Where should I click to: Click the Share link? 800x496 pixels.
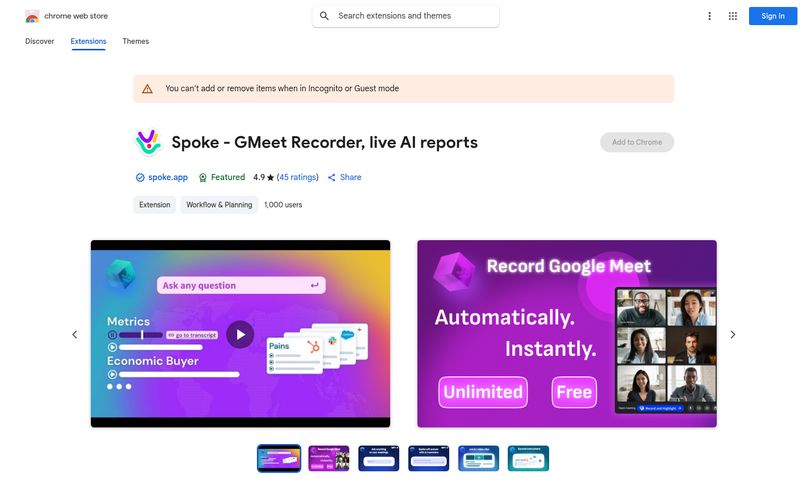point(351,177)
